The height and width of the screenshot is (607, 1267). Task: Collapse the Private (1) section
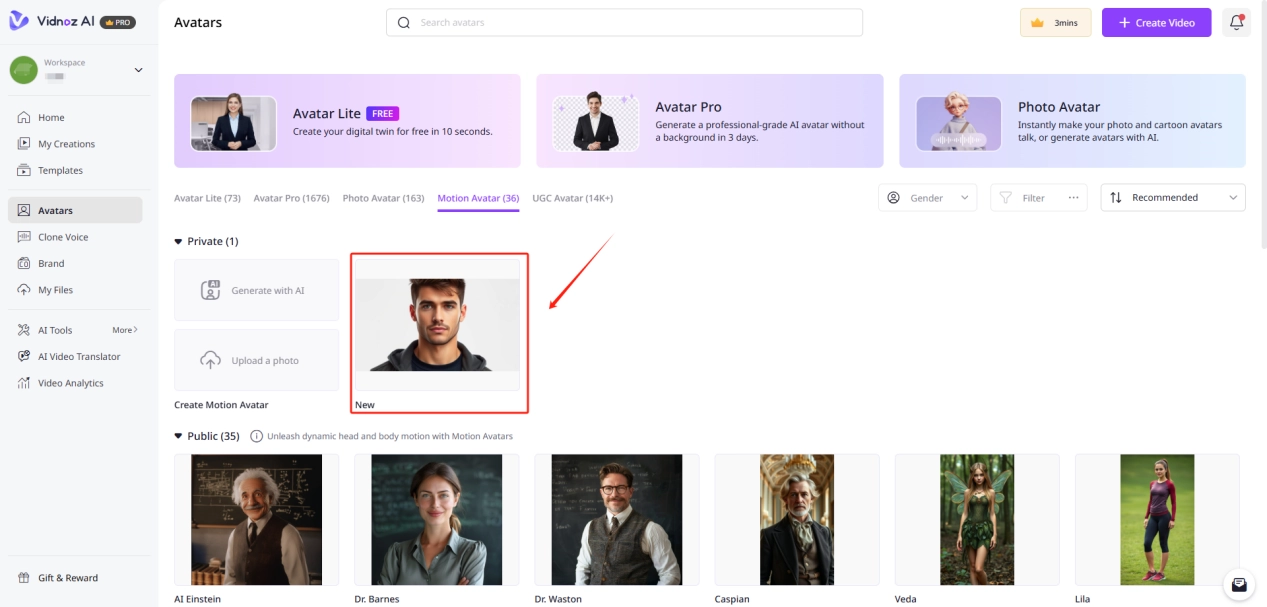[x=179, y=241]
